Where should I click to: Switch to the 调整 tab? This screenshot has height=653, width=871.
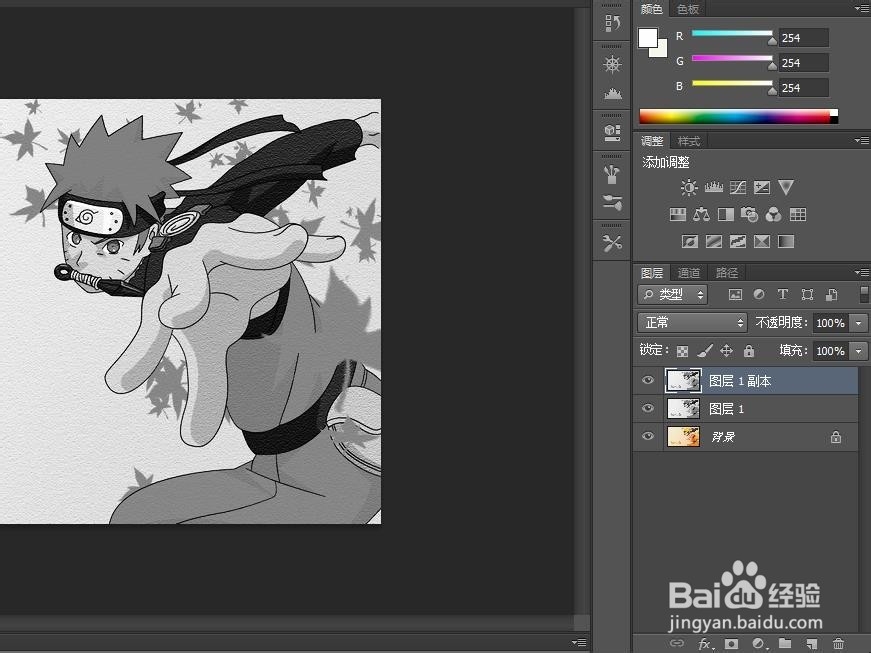[652, 141]
